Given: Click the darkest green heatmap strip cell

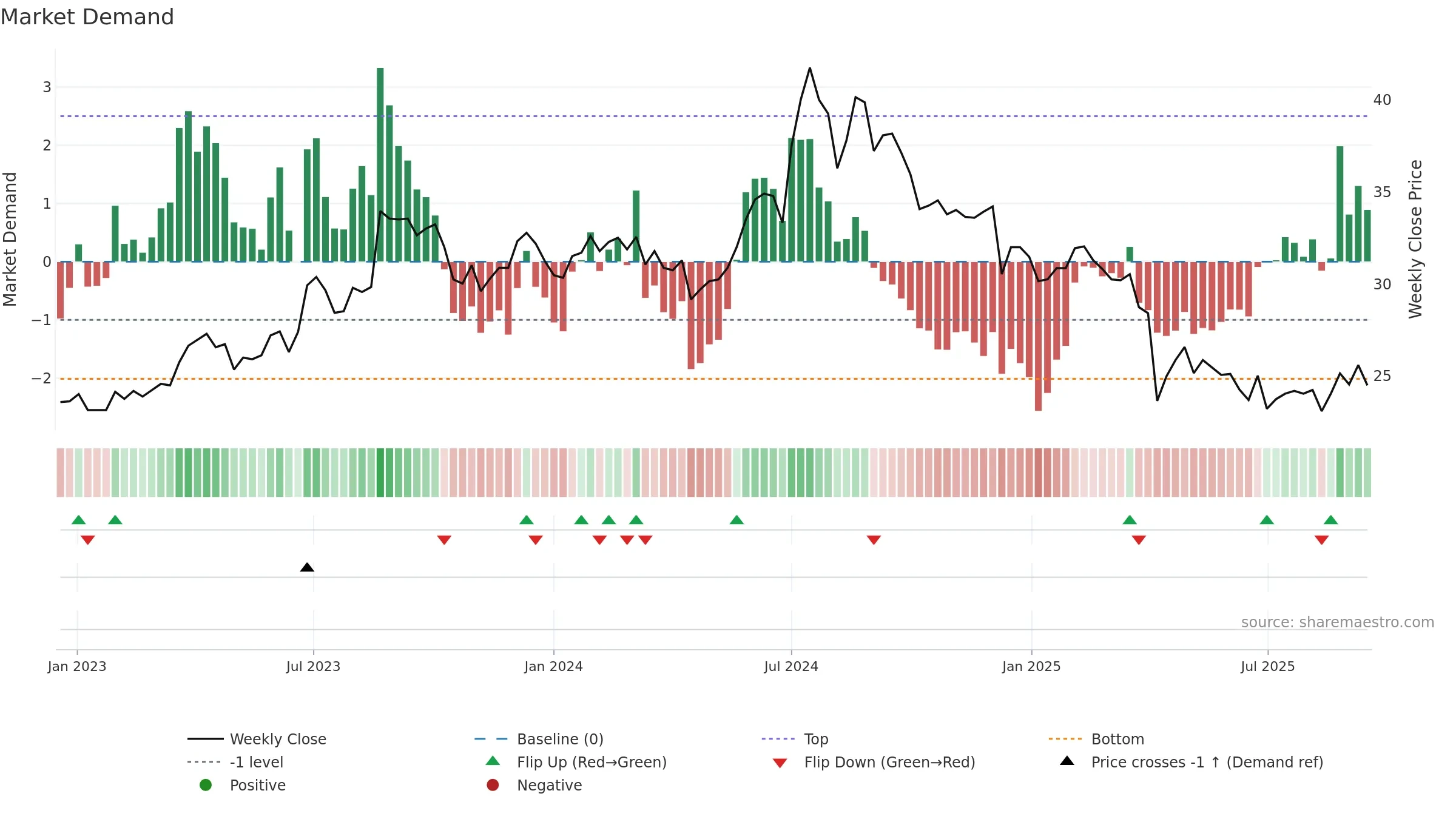Looking at the screenshot, I should pos(380,473).
